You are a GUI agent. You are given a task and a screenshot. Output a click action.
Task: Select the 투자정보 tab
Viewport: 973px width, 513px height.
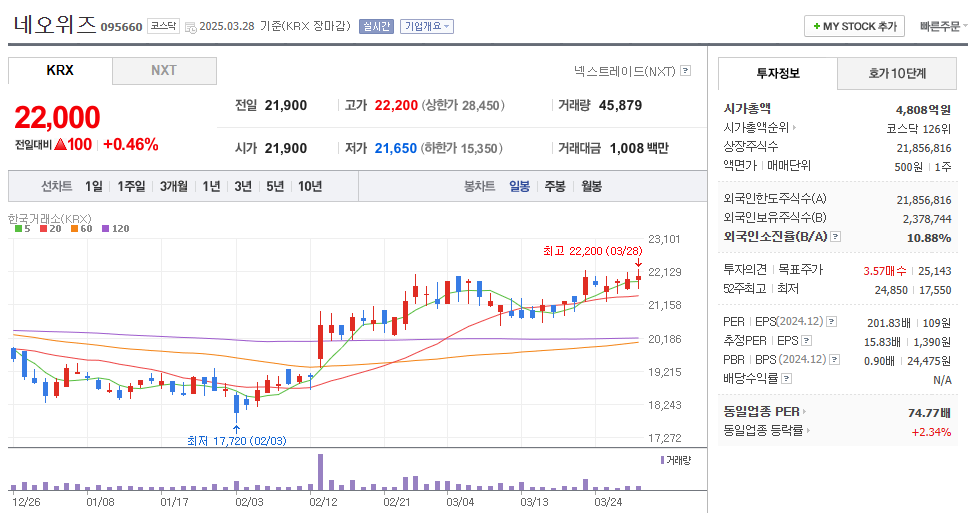pos(778,73)
